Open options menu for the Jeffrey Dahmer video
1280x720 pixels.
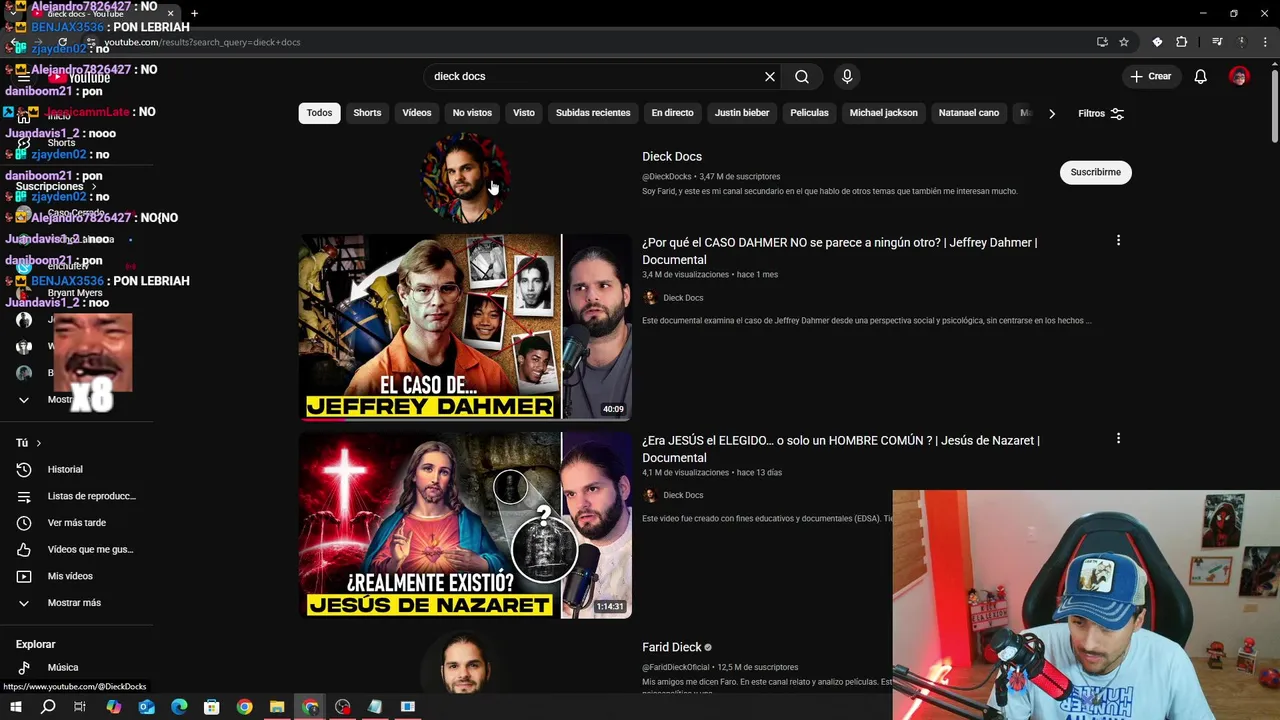(1118, 240)
